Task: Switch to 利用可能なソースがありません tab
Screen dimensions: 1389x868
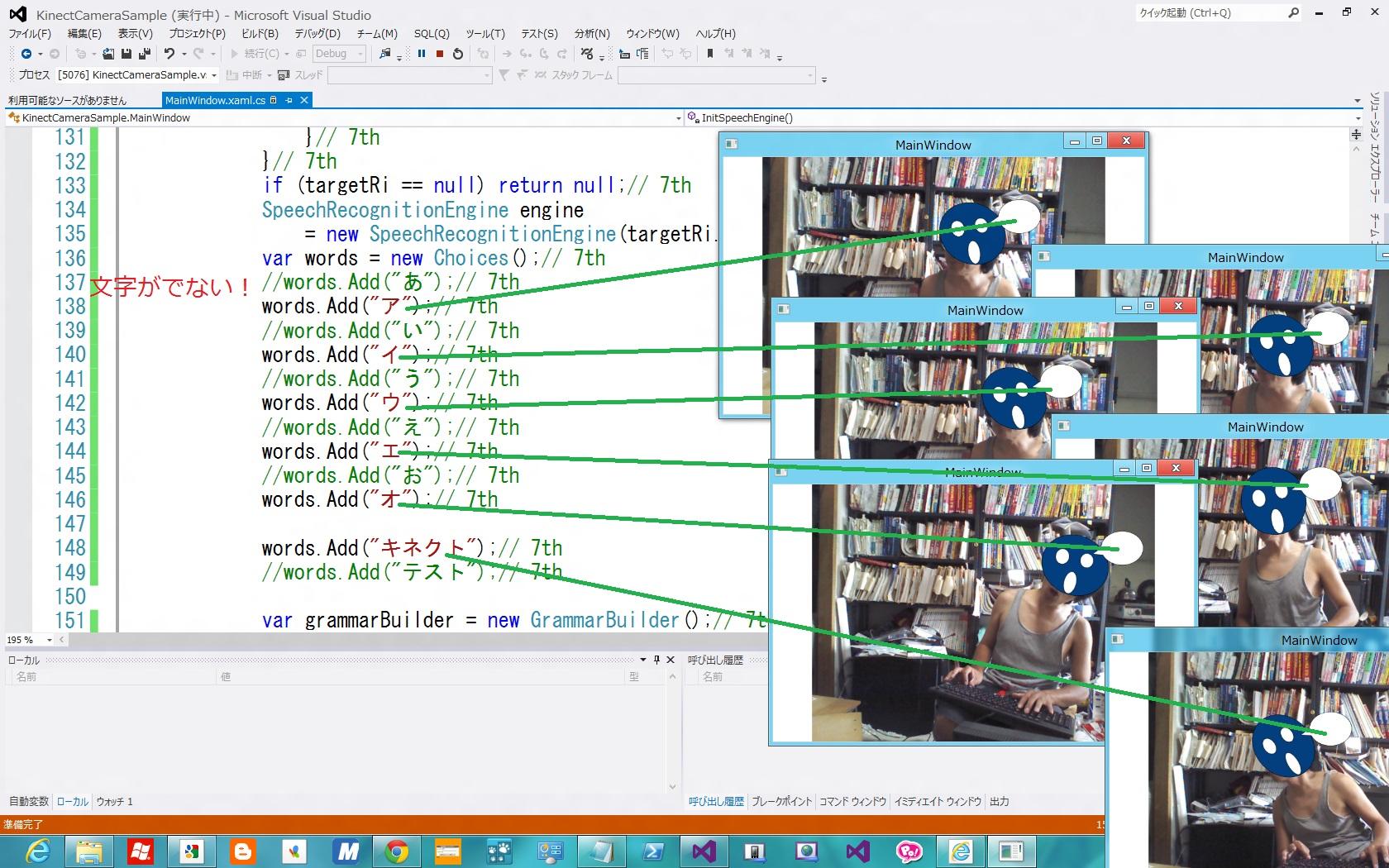Action: point(68,100)
